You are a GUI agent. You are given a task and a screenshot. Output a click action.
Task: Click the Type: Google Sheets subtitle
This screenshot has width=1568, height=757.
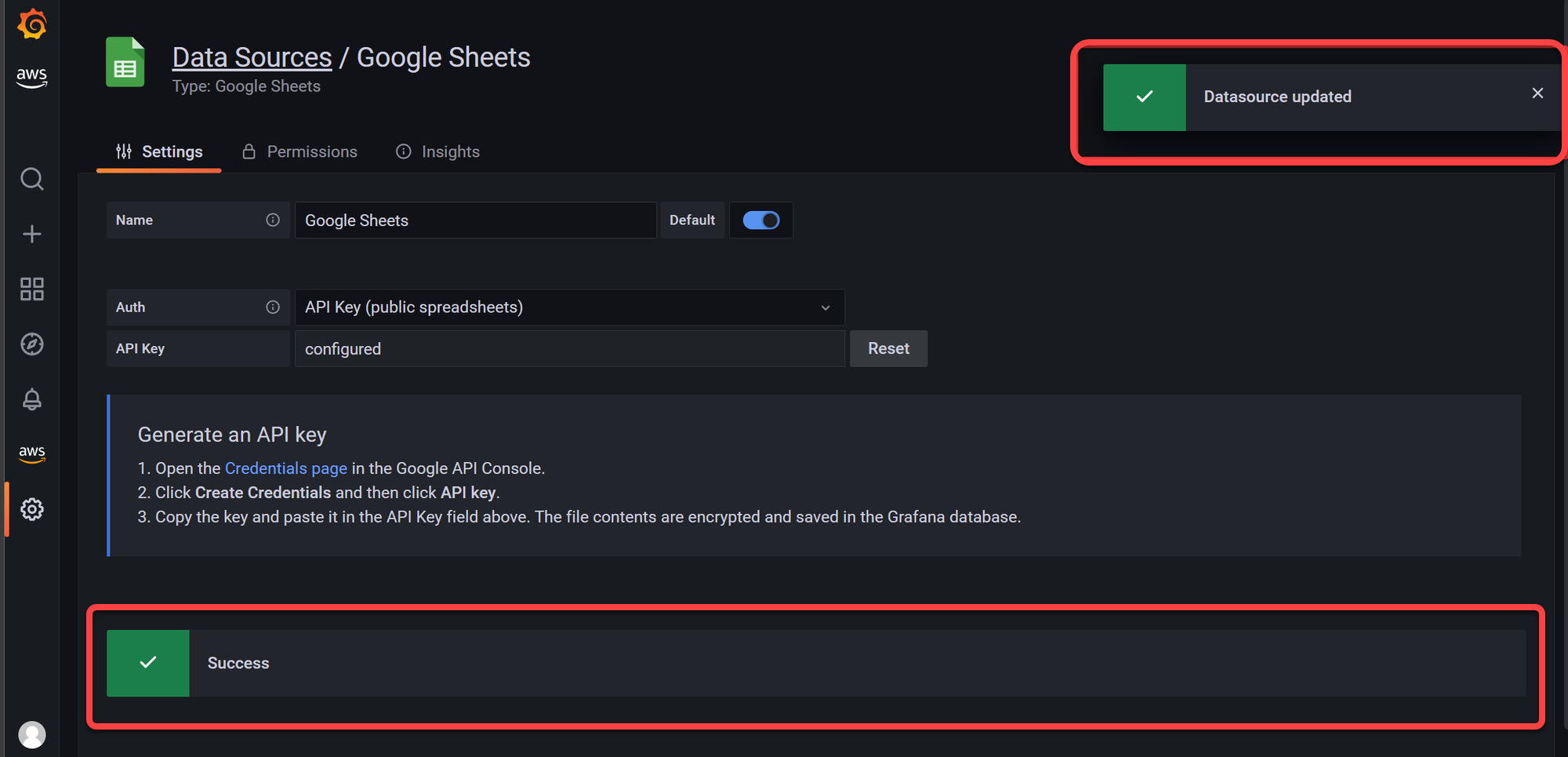coord(246,86)
